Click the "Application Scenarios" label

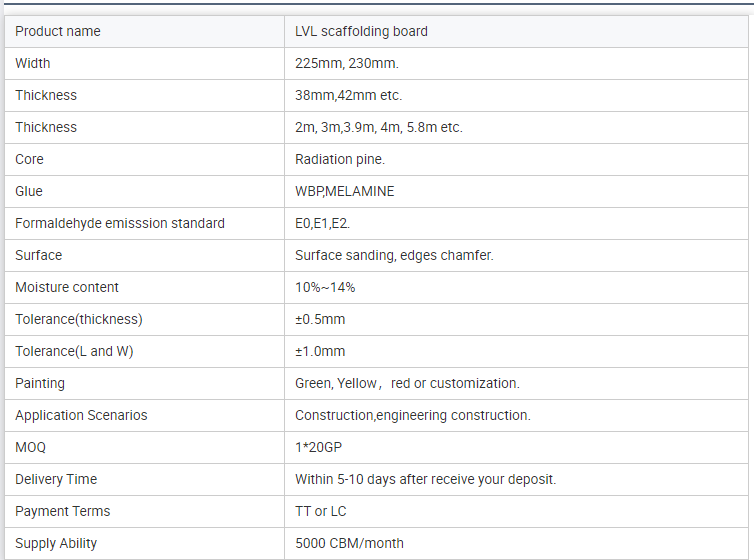pyautogui.click(x=81, y=415)
